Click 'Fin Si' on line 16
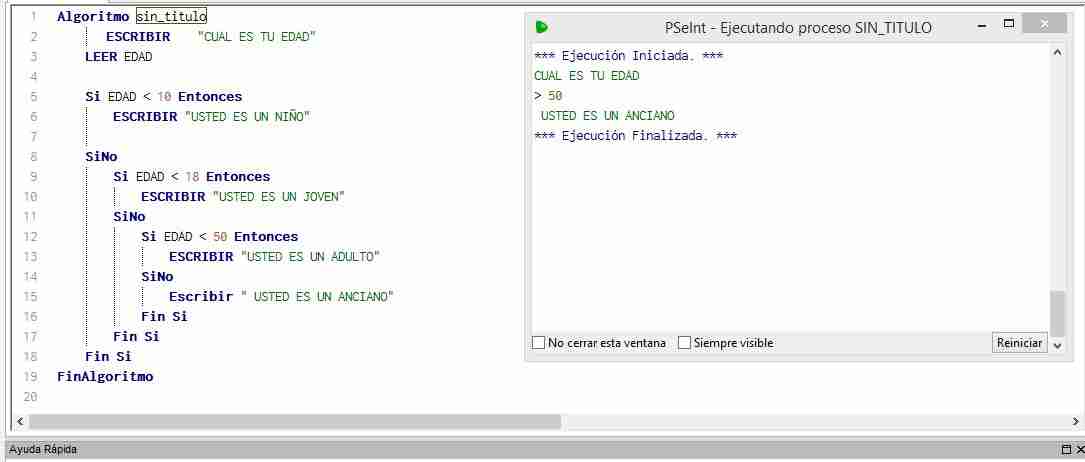The height and width of the screenshot is (462, 1085). click(164, 317)
